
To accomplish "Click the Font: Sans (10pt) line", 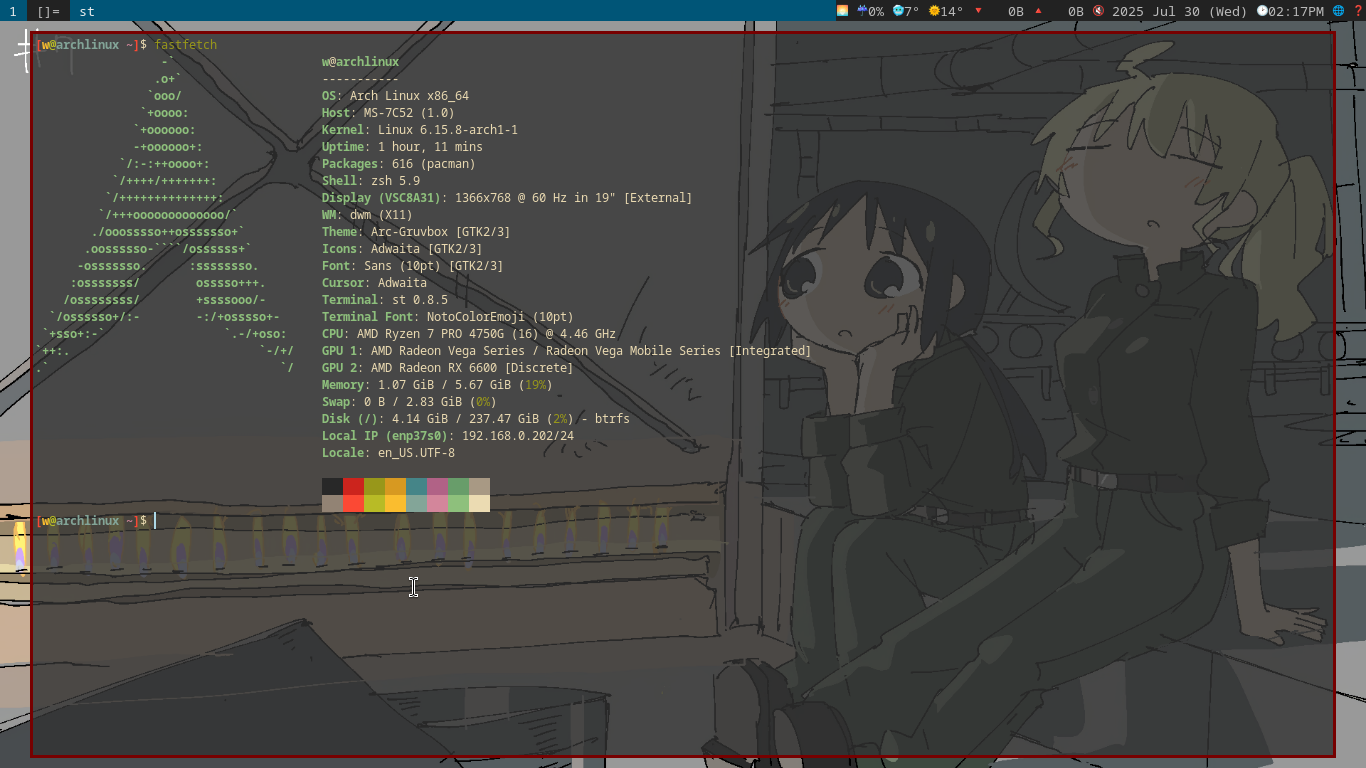I will pos(413,266).
